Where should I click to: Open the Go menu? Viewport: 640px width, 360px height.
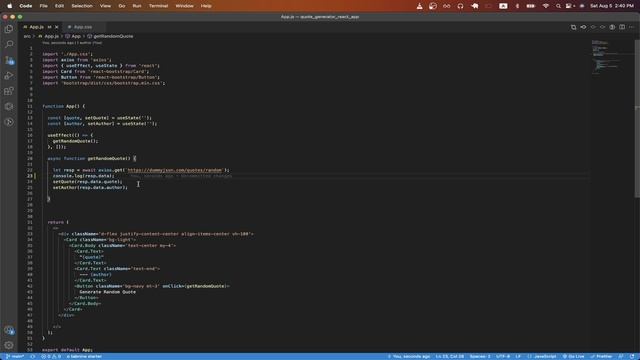(122, 6)
